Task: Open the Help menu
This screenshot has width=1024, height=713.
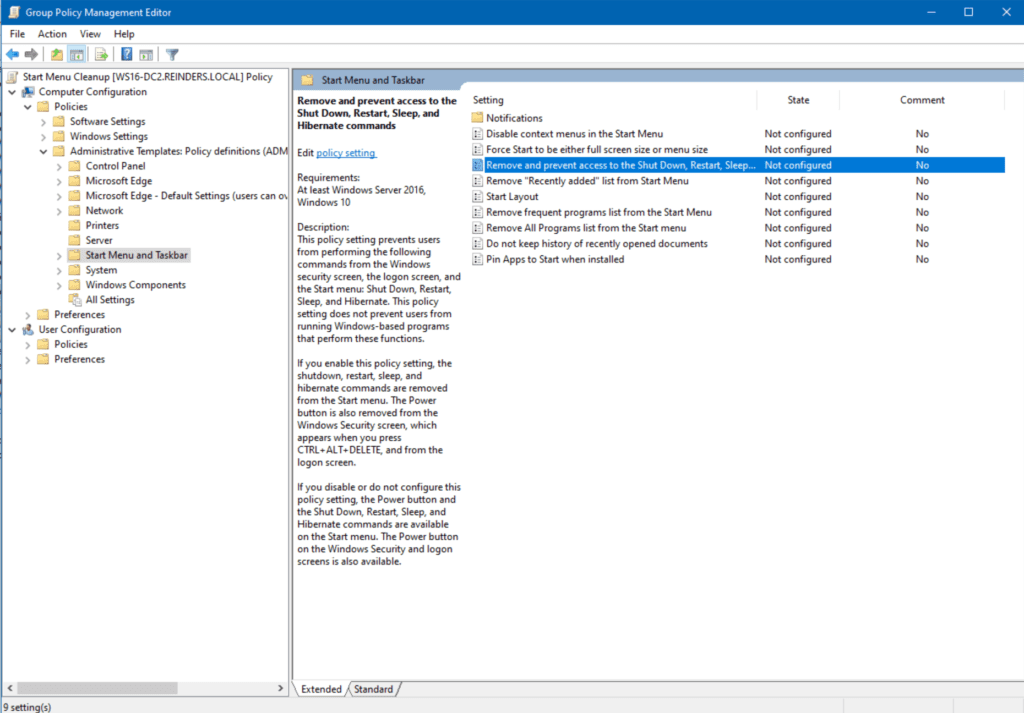Action: pos(124,34)
